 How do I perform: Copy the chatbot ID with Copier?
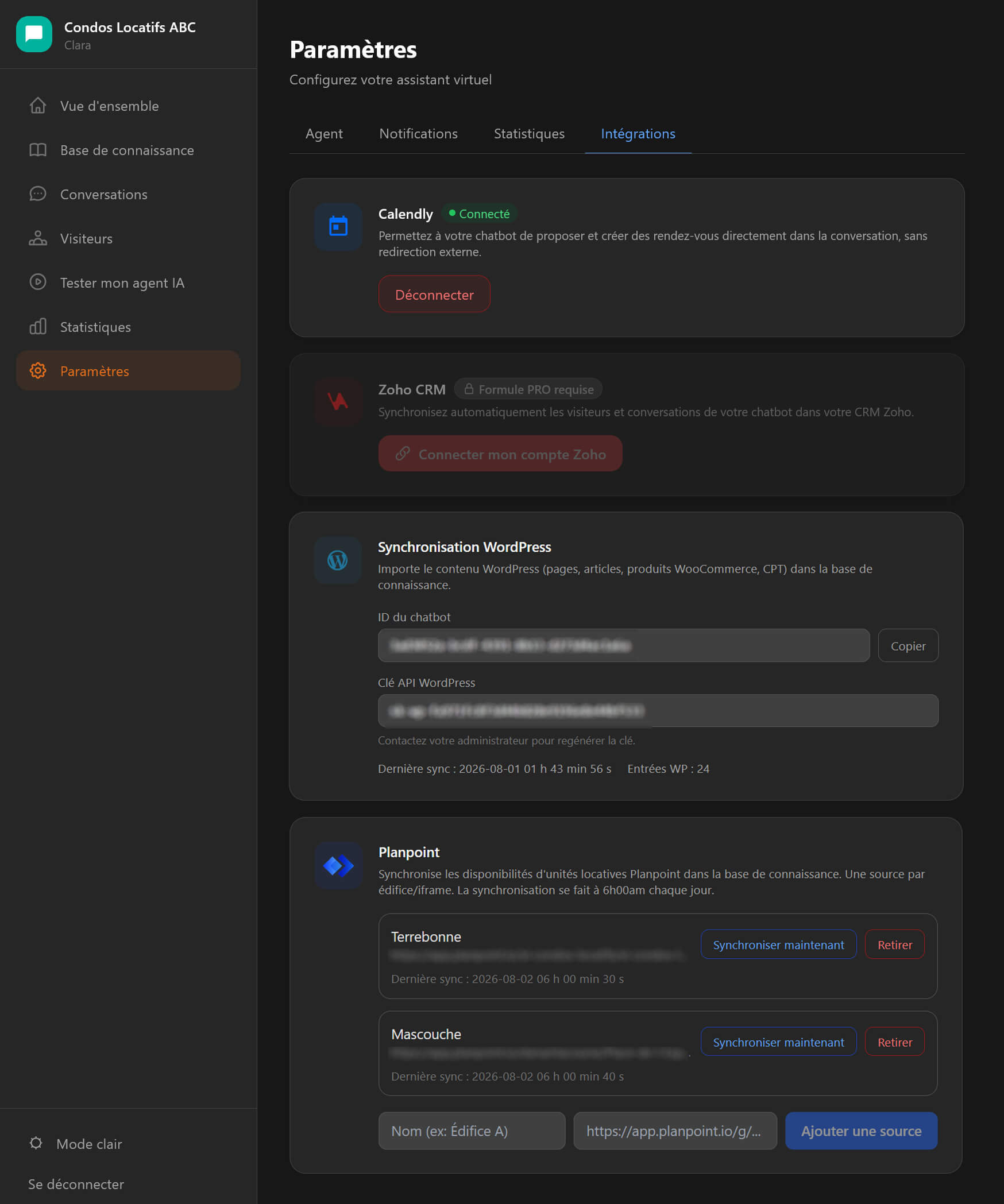pyautogui.click(x=908, y=645)
